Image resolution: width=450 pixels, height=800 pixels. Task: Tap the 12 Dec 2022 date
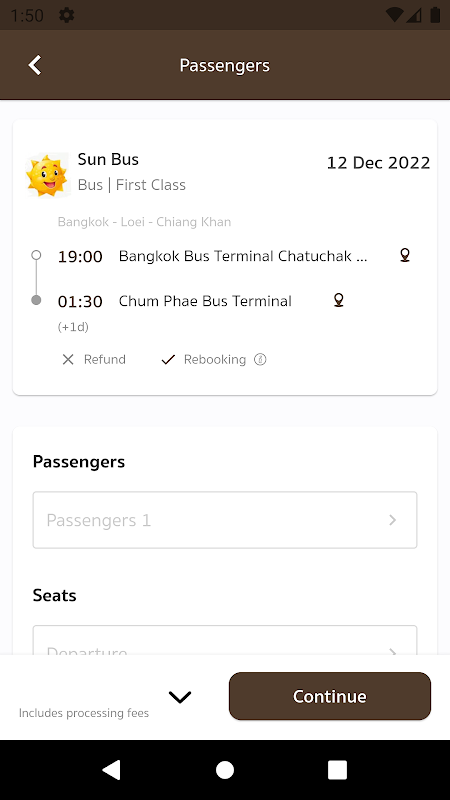tap(379, 163)
